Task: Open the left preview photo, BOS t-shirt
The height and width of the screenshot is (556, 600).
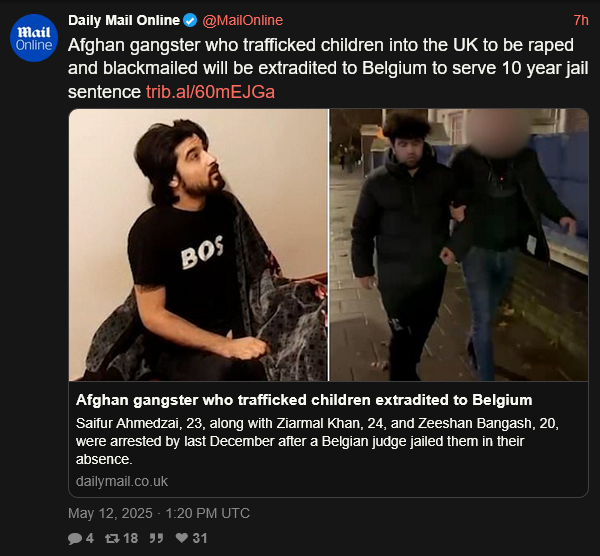Action: point(198,245)
